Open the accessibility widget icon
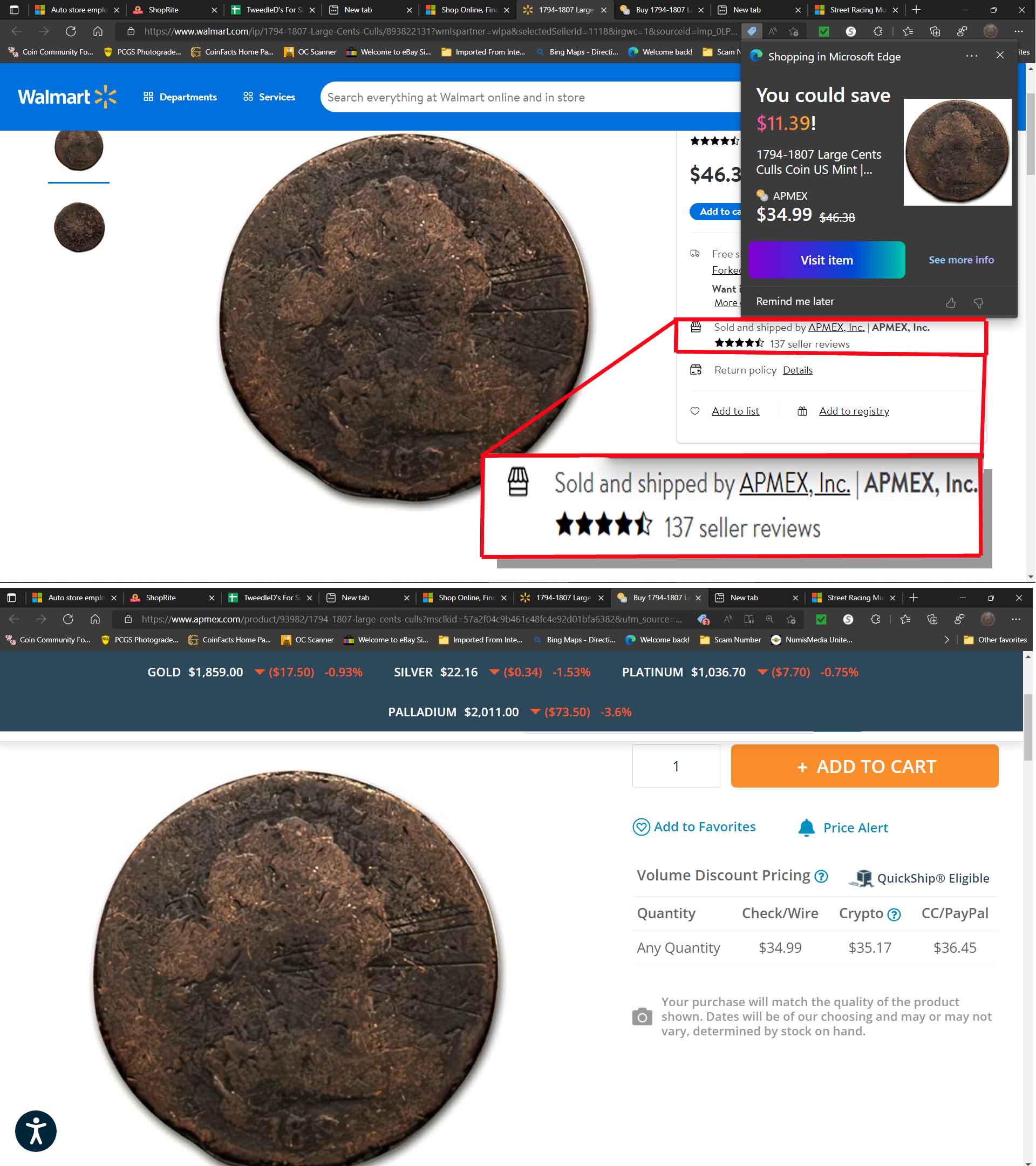Screen dimensions: 1036x1166 point(36,1131)
